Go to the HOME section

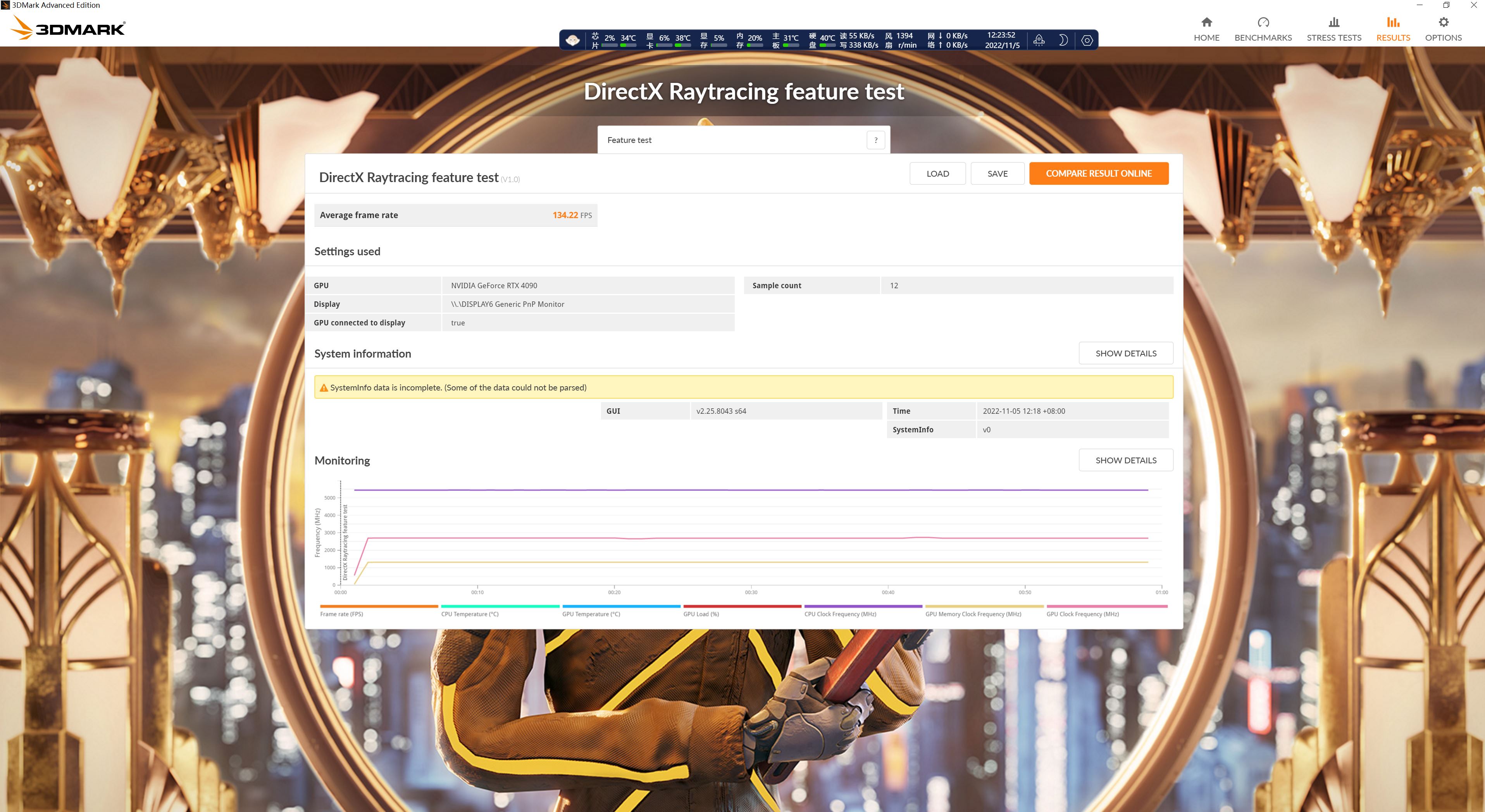(1206, 29)
